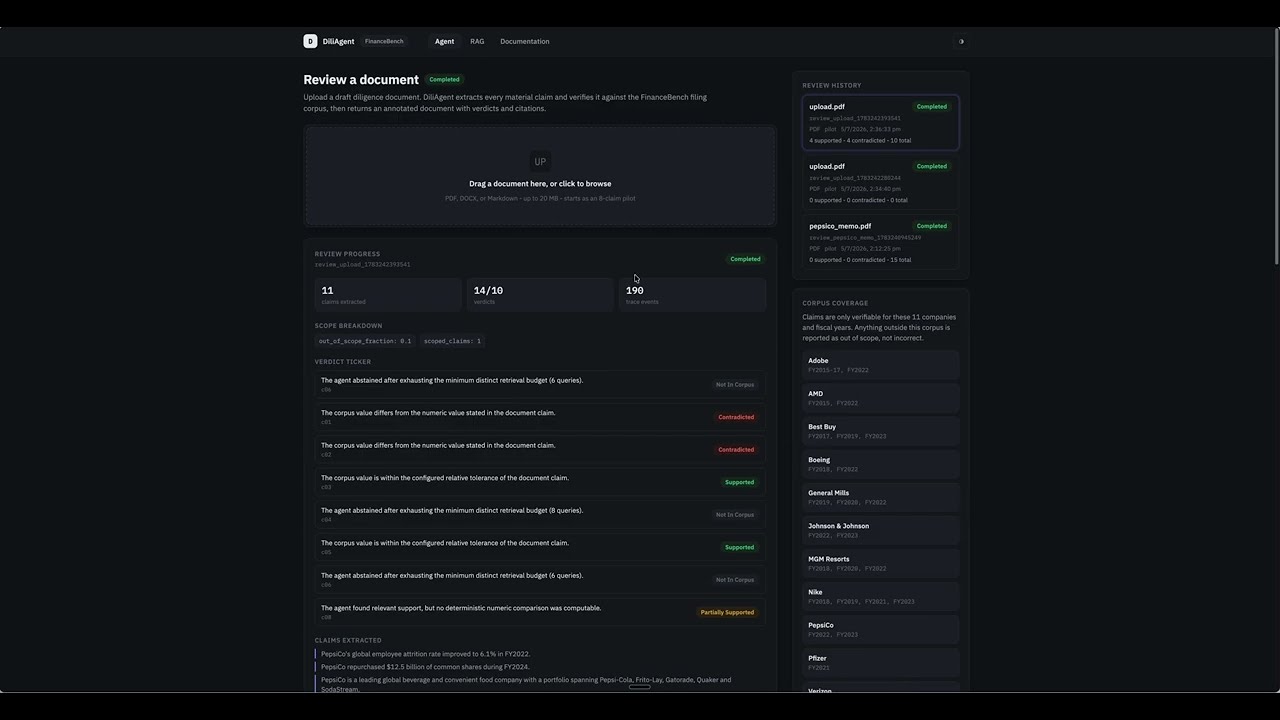The height and width of the screenshot is (720, 1280).
Task: Click the first Supported verdict badge
Action: tap(739, 482)
